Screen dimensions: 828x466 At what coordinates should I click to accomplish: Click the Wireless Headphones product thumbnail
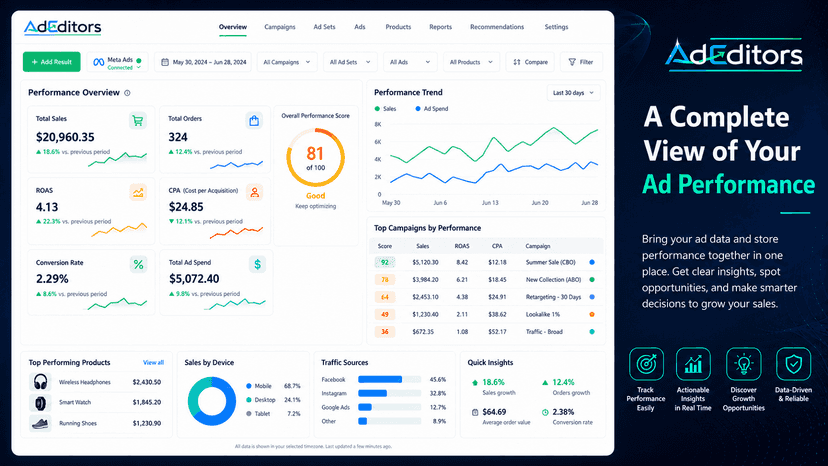tap(40, 381)
